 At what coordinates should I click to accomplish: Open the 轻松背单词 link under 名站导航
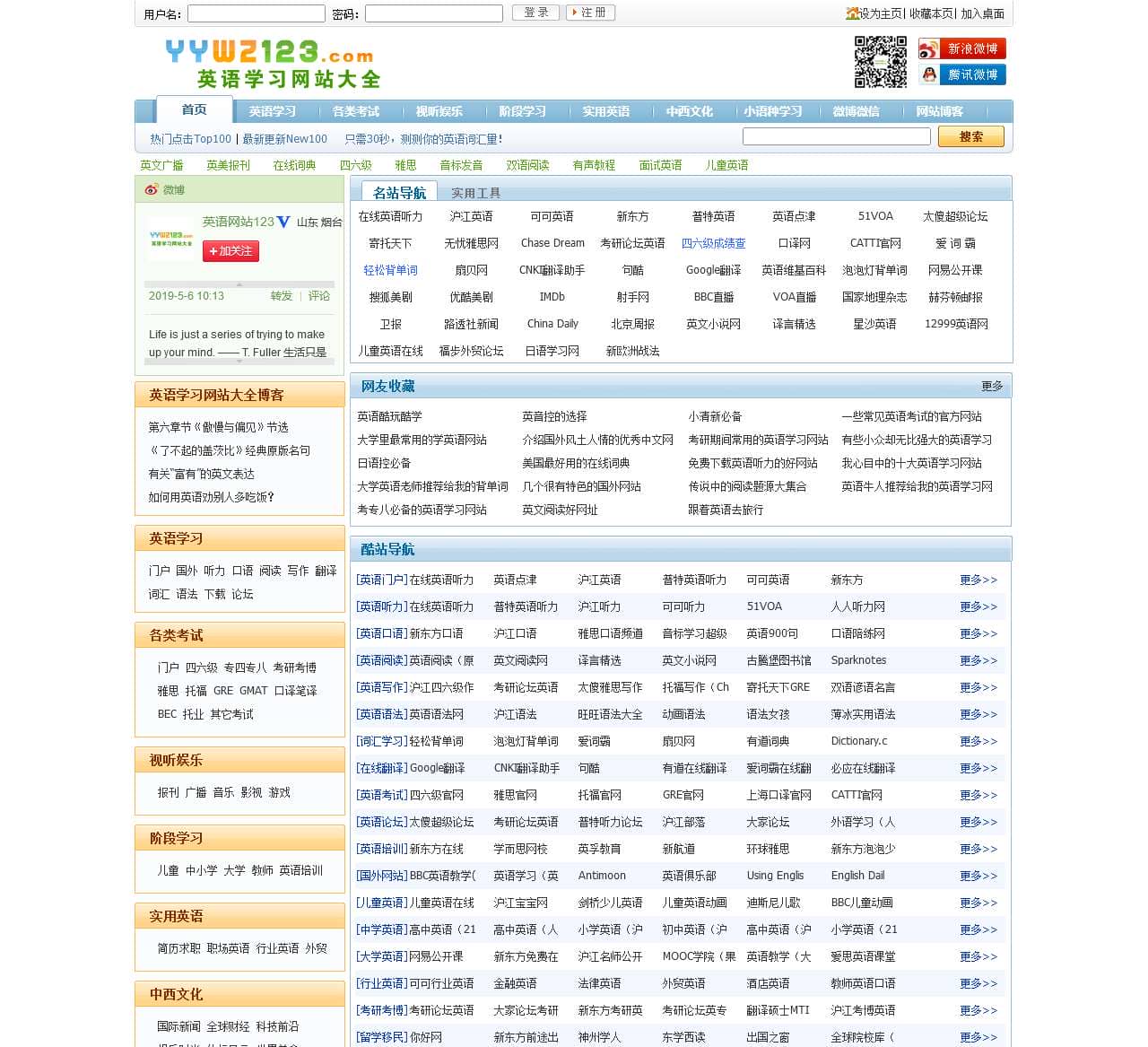tap(391, 270)
